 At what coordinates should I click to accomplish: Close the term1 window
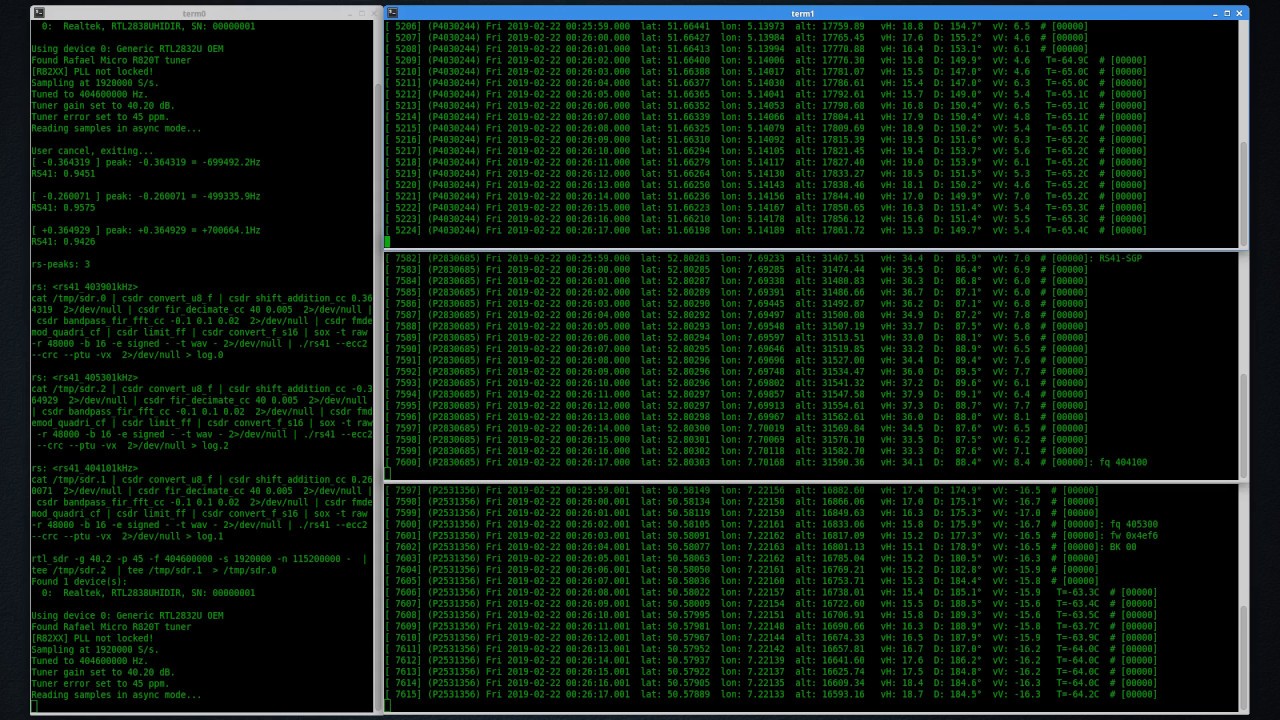point(1241,13)
